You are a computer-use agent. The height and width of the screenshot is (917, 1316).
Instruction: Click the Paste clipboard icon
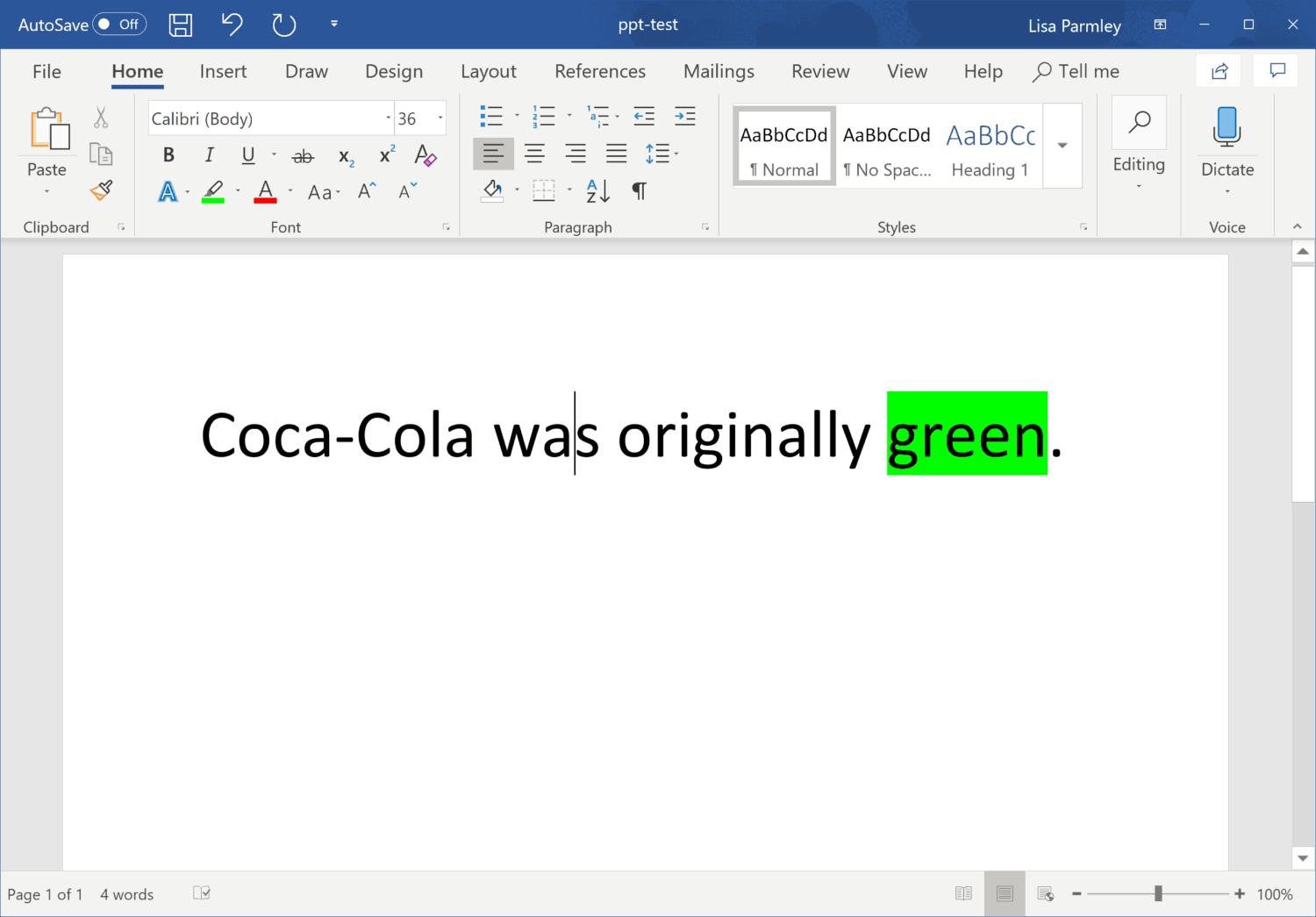50,129
